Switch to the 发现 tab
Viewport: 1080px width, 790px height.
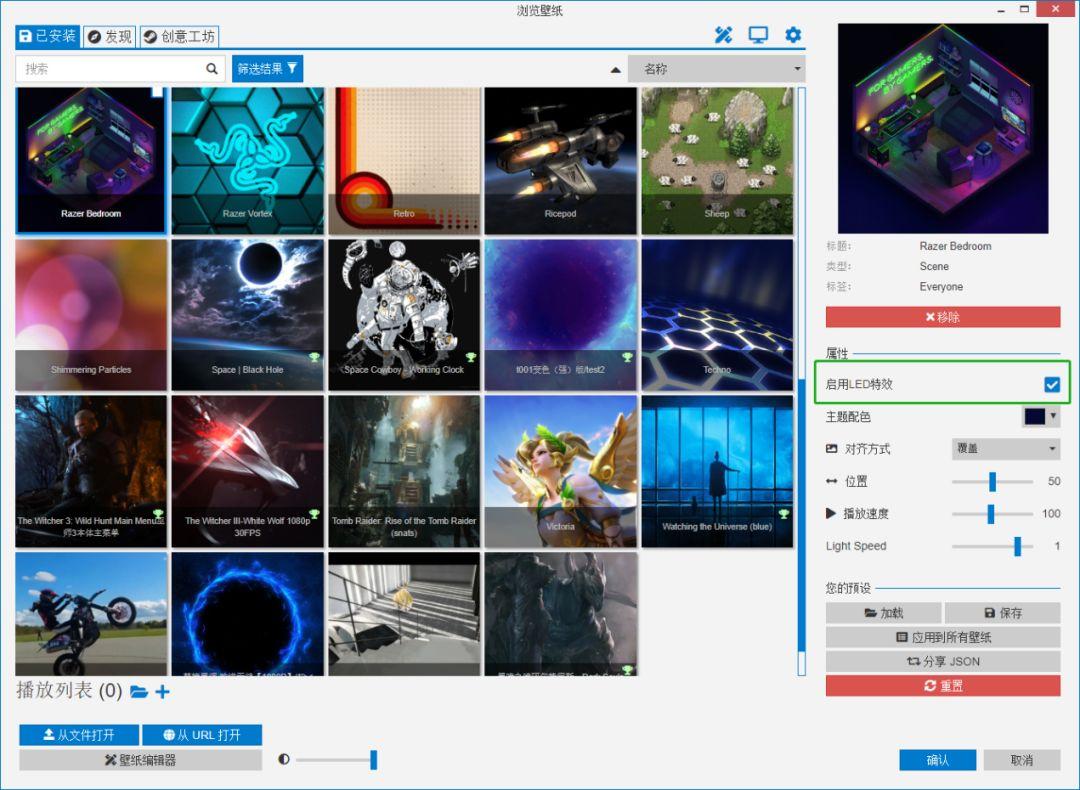click(x=110, y=37)
